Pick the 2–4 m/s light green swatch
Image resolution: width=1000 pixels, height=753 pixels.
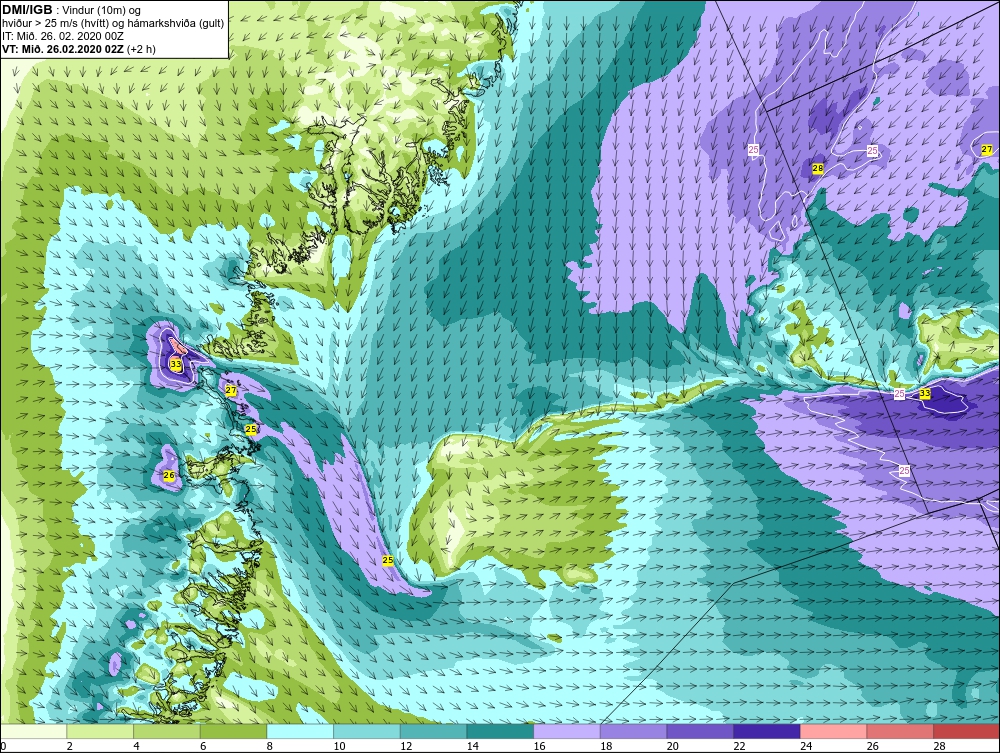click(99, 731)
